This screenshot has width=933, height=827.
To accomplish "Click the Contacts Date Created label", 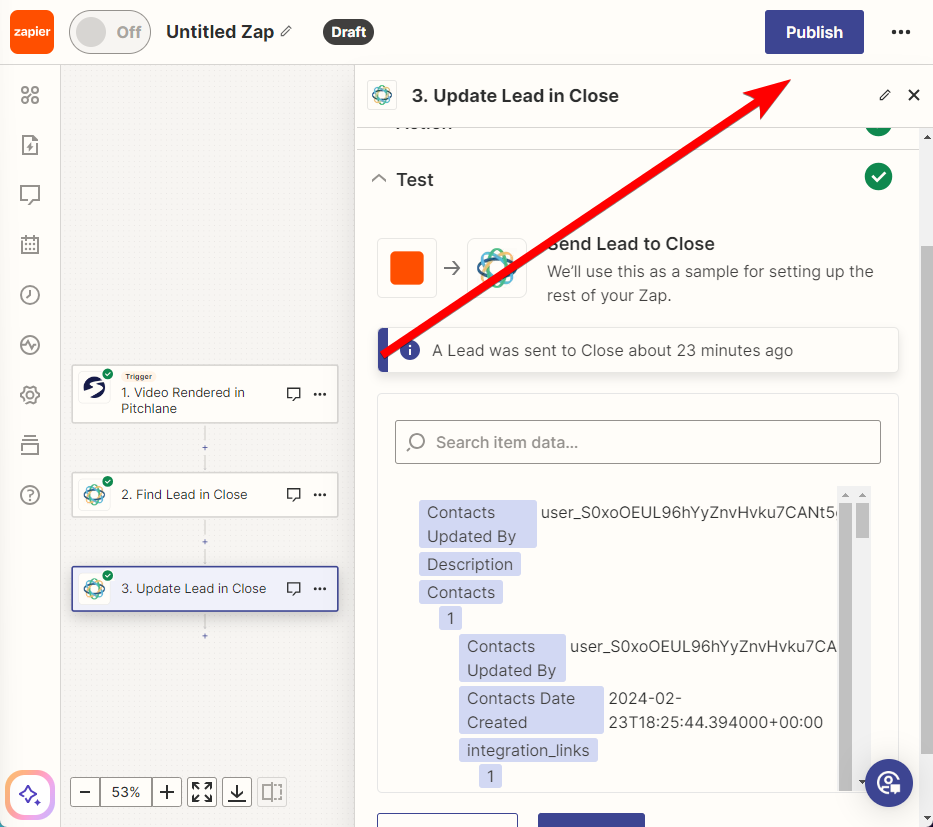I will pyautogui.click(x=531, y=710).
